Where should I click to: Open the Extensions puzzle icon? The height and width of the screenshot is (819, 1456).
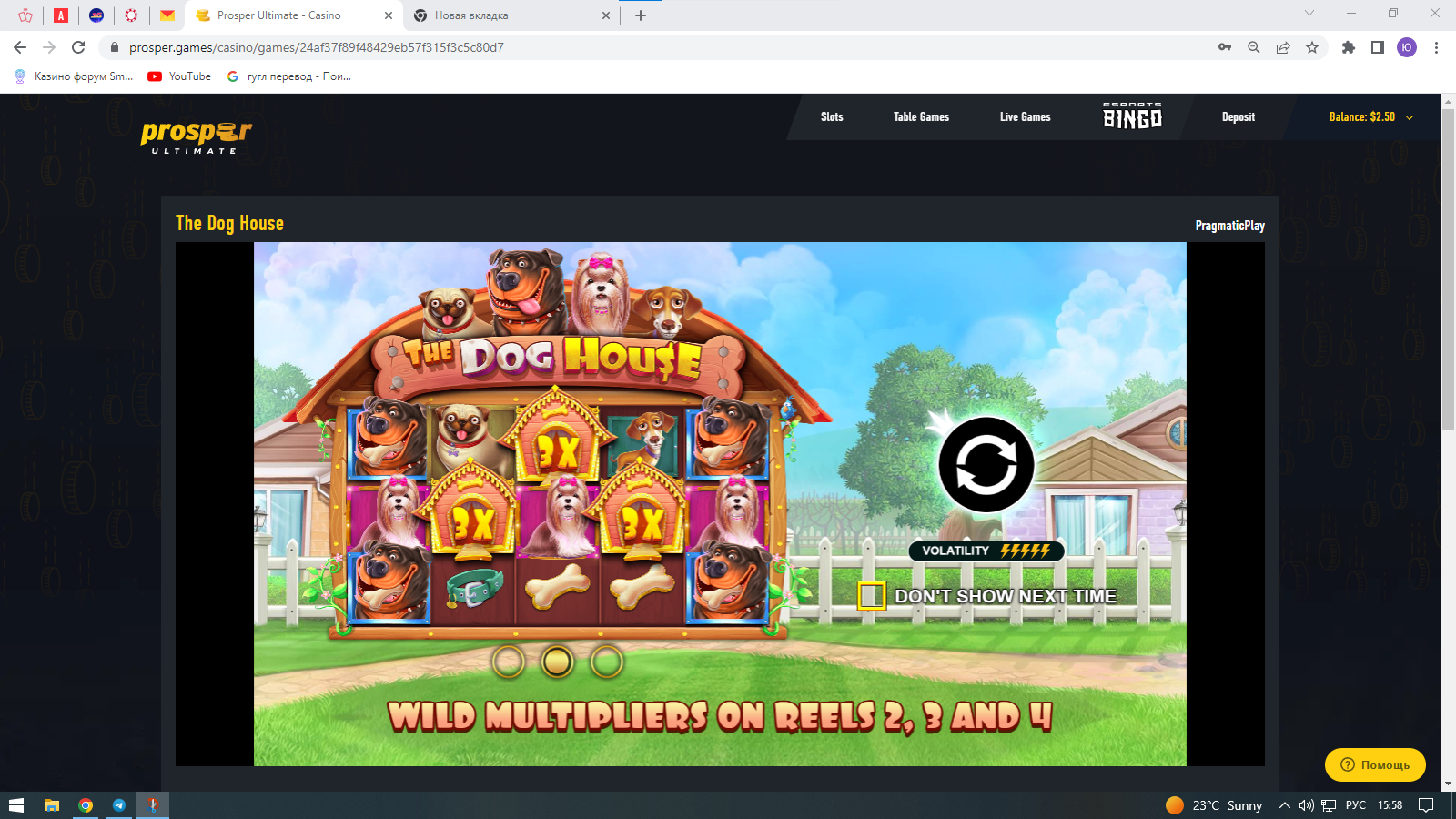pos(1349,47)
